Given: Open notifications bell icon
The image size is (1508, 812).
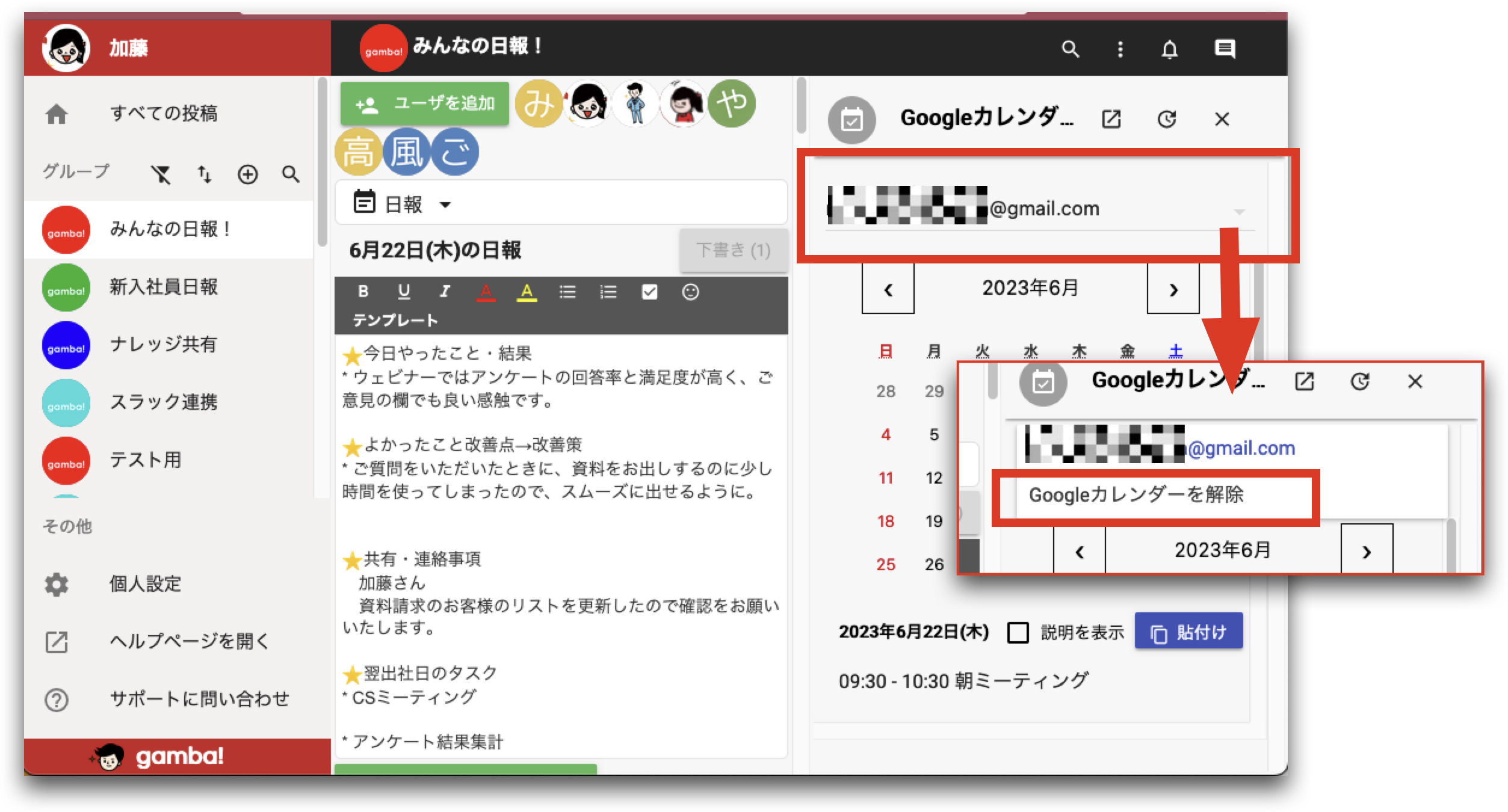Looking at the screenshot, I should pyautogui.click(x=1169, y=49).
